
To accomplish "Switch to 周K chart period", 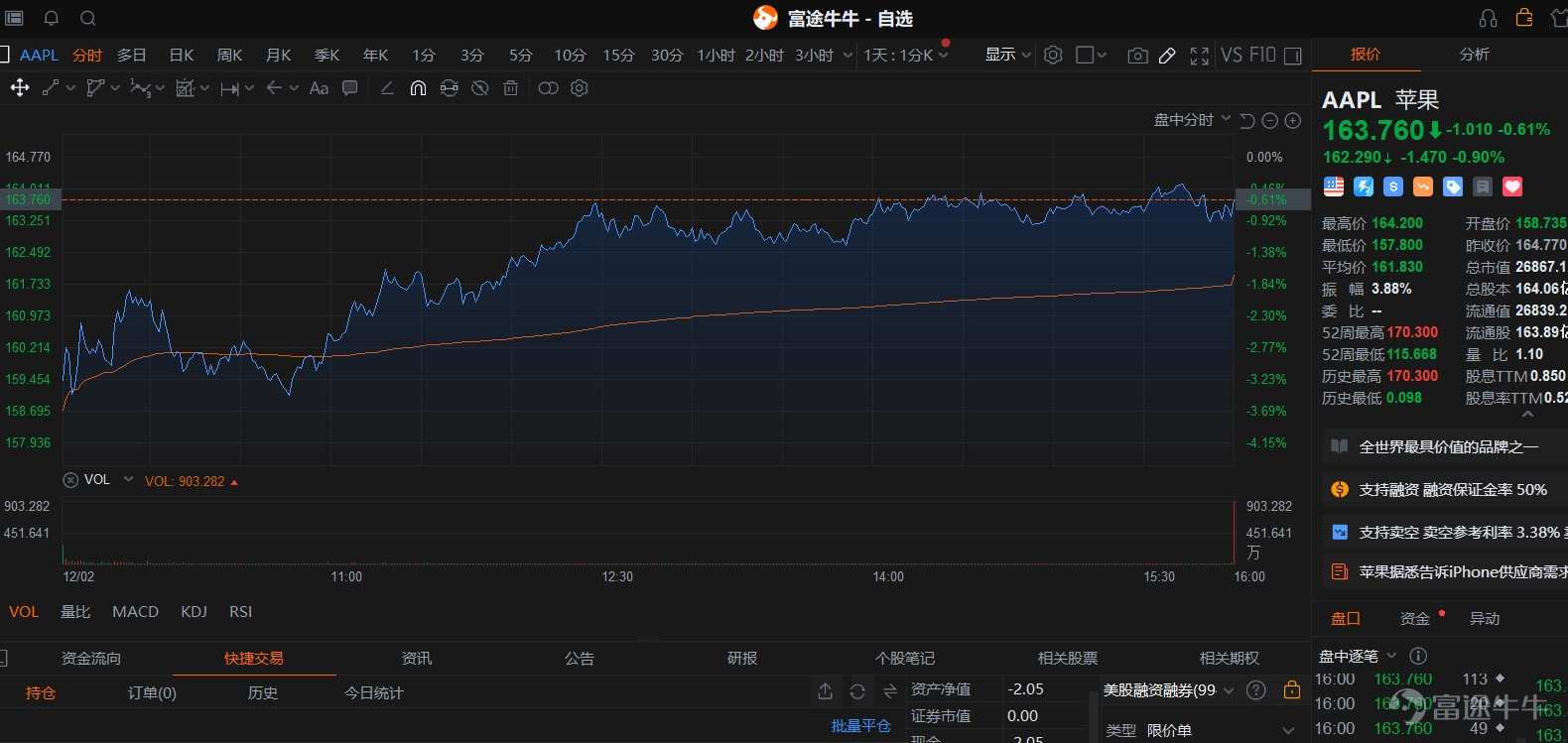I will click(x=230, y=56).
